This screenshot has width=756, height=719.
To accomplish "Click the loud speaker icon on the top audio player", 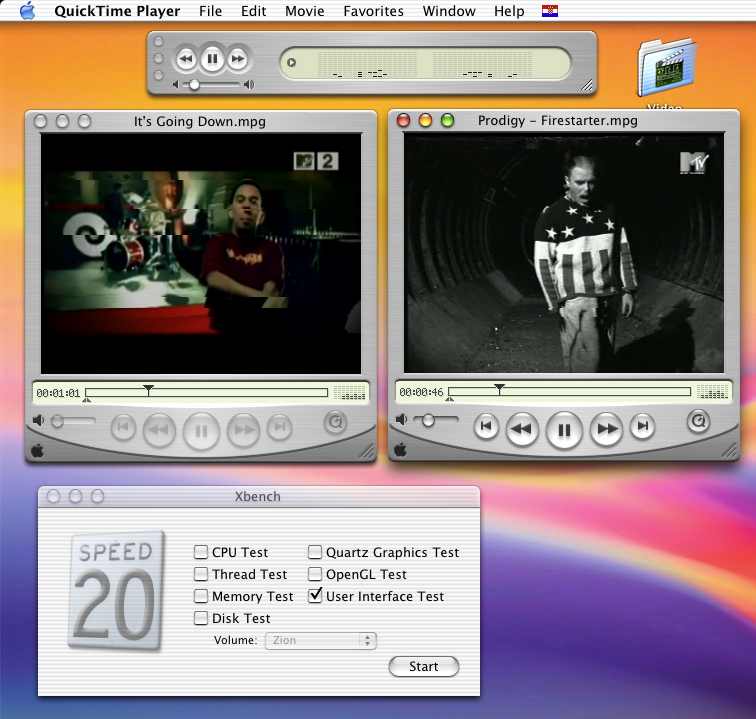I will (x=249, y=84).
